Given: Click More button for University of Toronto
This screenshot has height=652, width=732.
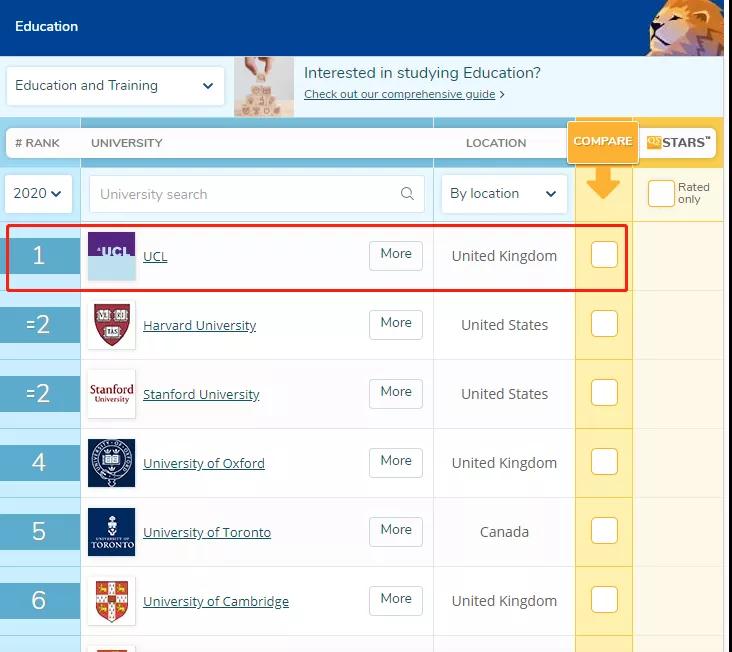Looking at the screenshot, I should click(396, 532).
